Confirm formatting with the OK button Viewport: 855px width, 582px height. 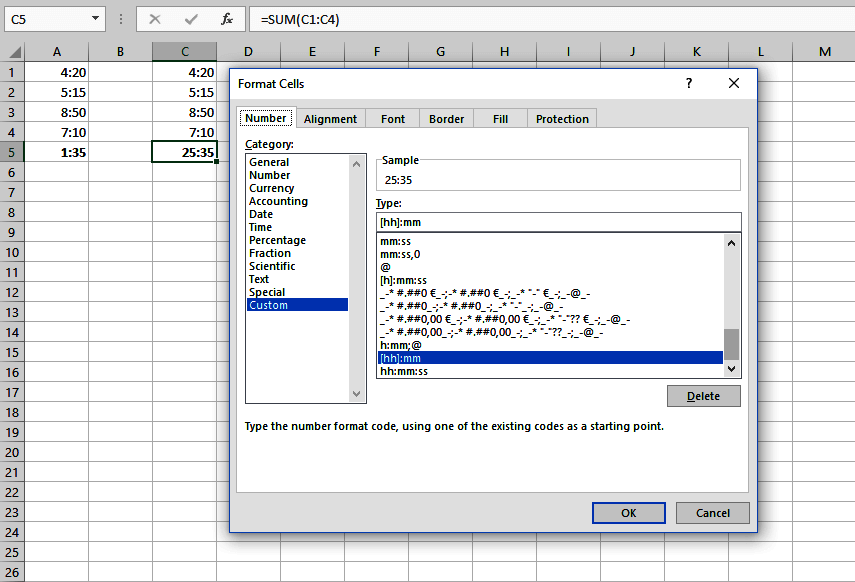(628, 512)
